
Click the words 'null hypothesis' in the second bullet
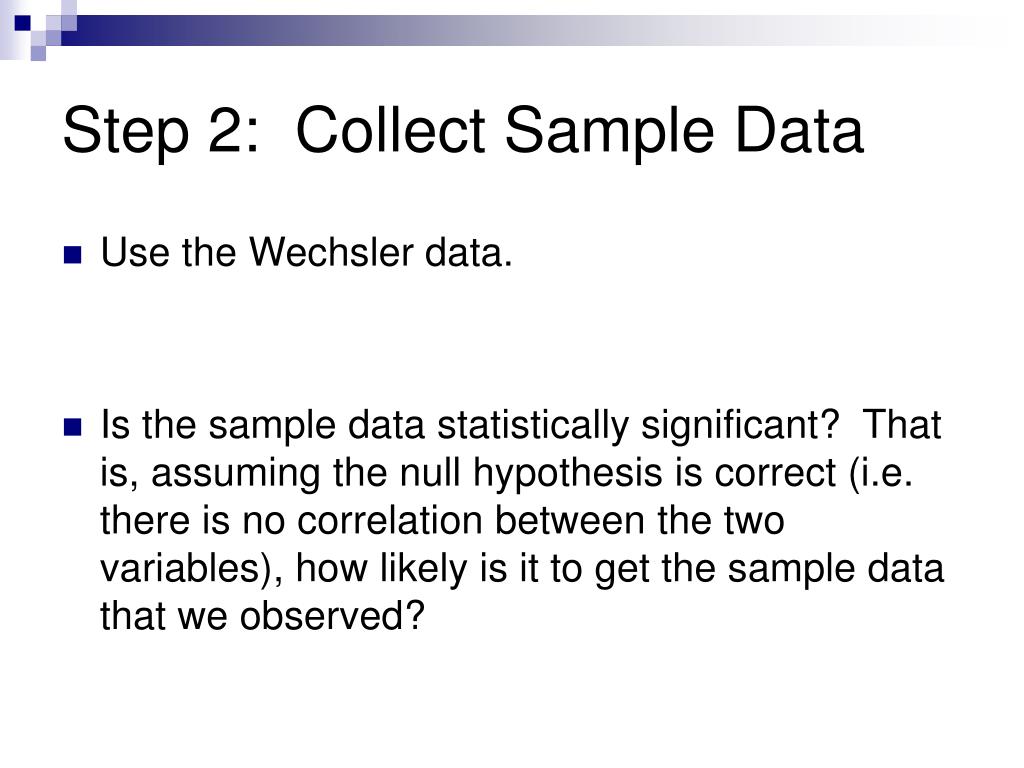coord(531,474)
